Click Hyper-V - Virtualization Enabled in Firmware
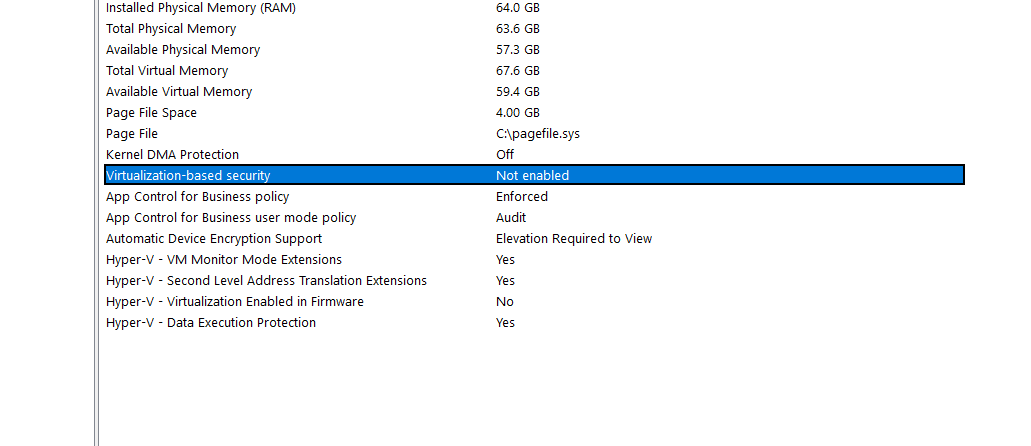 [235, 302]
